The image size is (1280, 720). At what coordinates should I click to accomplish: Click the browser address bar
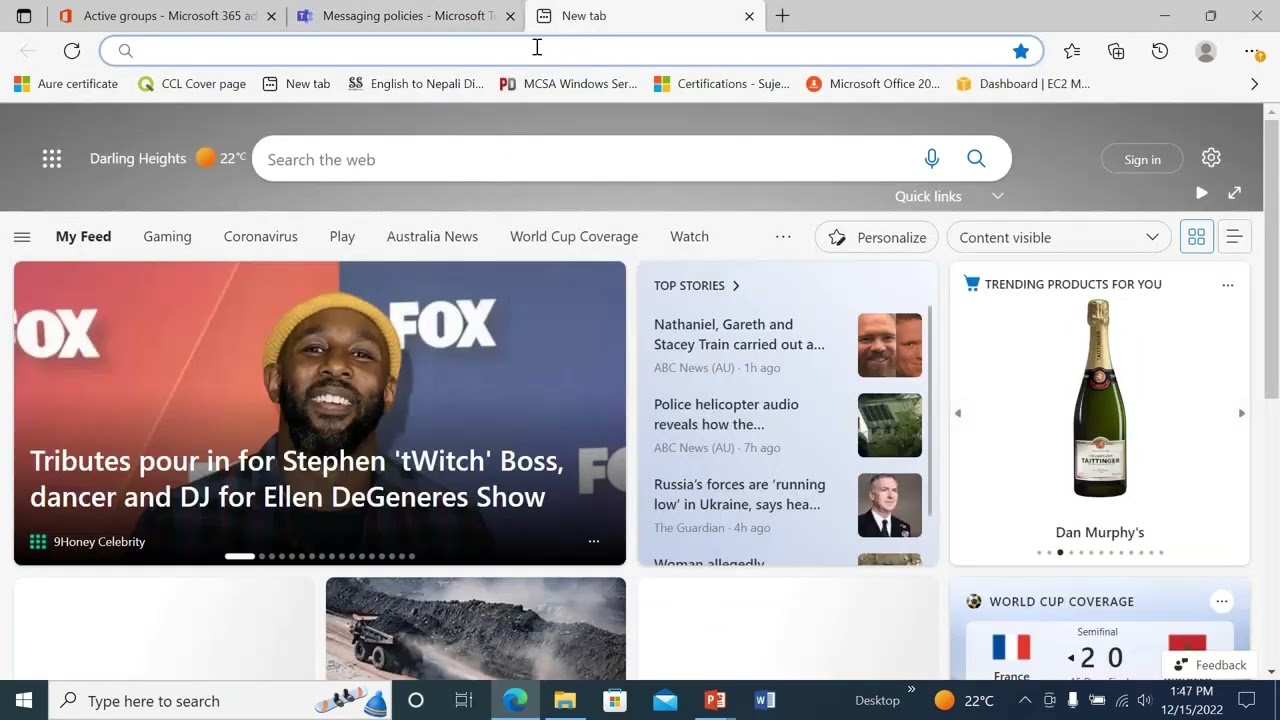(570, 51)
